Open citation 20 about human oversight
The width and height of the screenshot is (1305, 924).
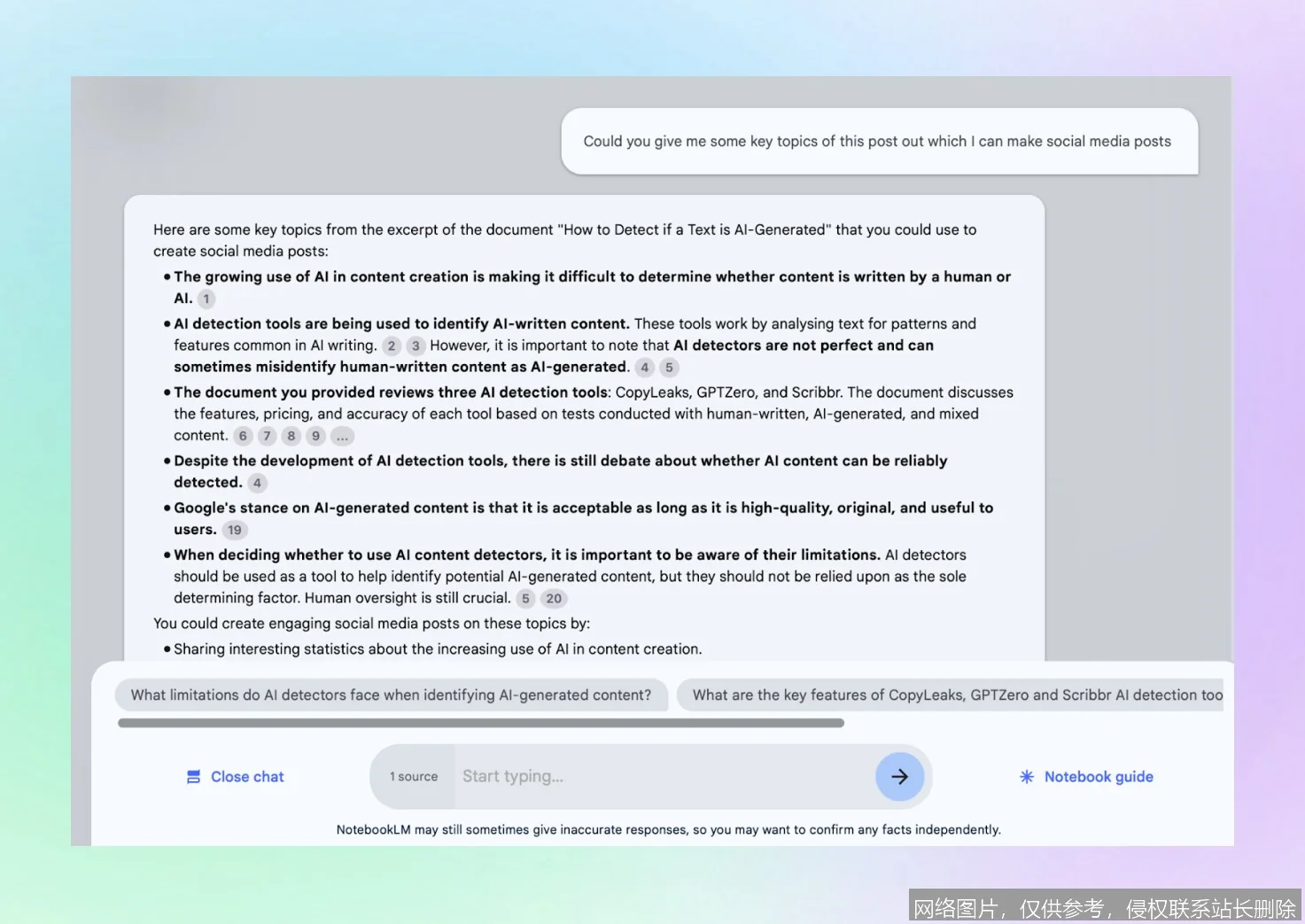pos(554,598)
